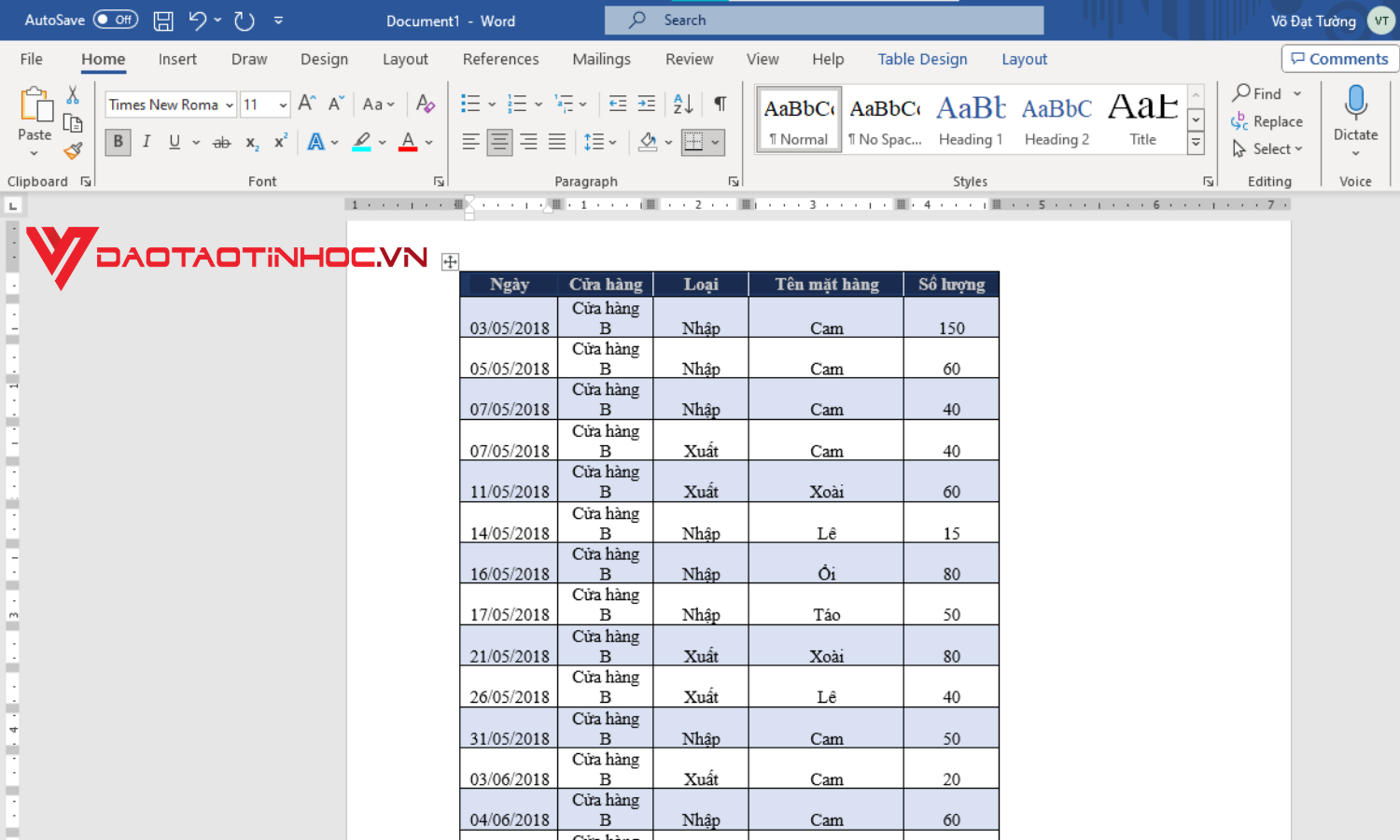This screenshot has width=1400, height=840.
Task: Click the Search box at the top
Action: point(823,20)
